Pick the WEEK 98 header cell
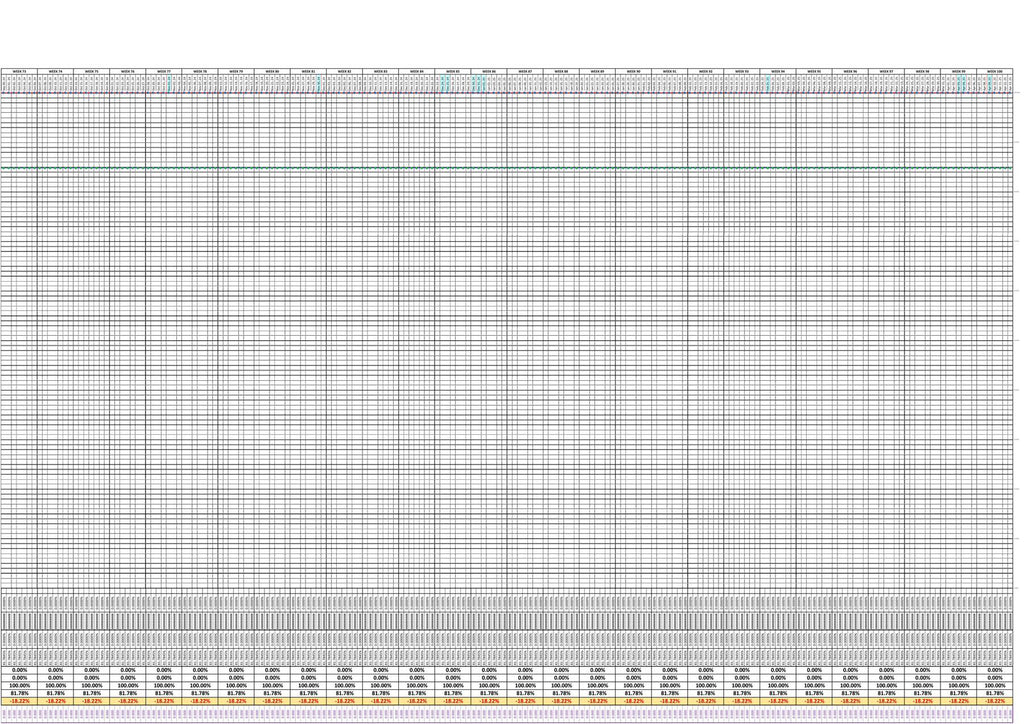1024x724 pixels. (x=923, y=71)
